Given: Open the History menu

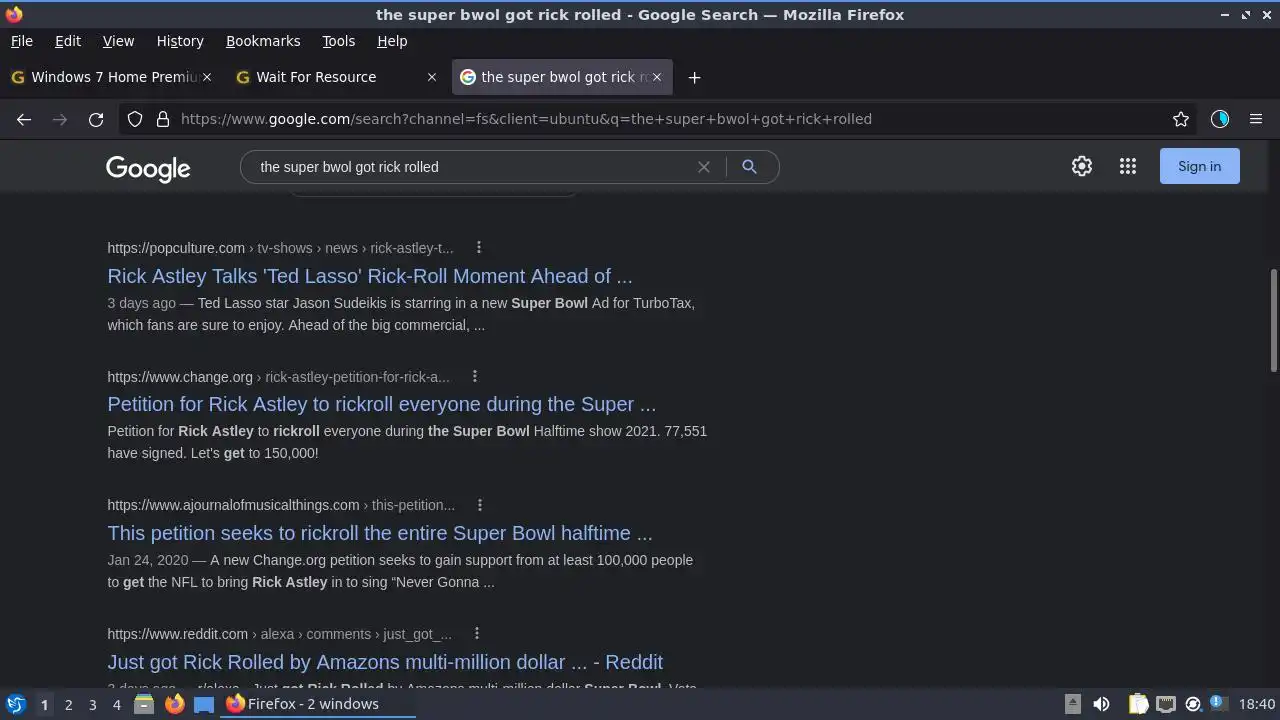Looking at the screenshot, I should pos(180,41).
